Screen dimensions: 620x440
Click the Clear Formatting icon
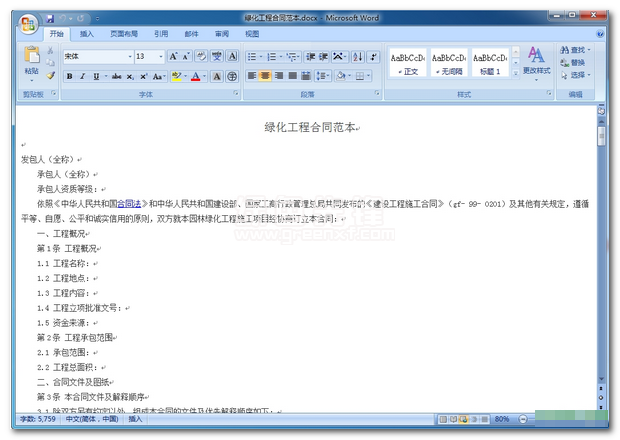coord(201,57)
